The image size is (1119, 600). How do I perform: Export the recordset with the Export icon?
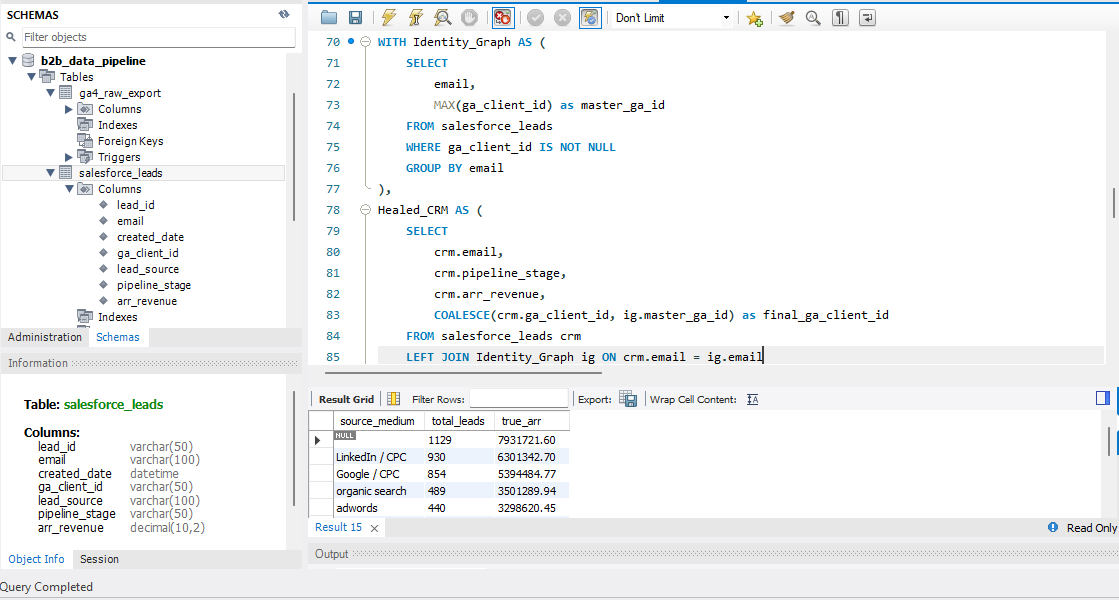tap(628, 400)
